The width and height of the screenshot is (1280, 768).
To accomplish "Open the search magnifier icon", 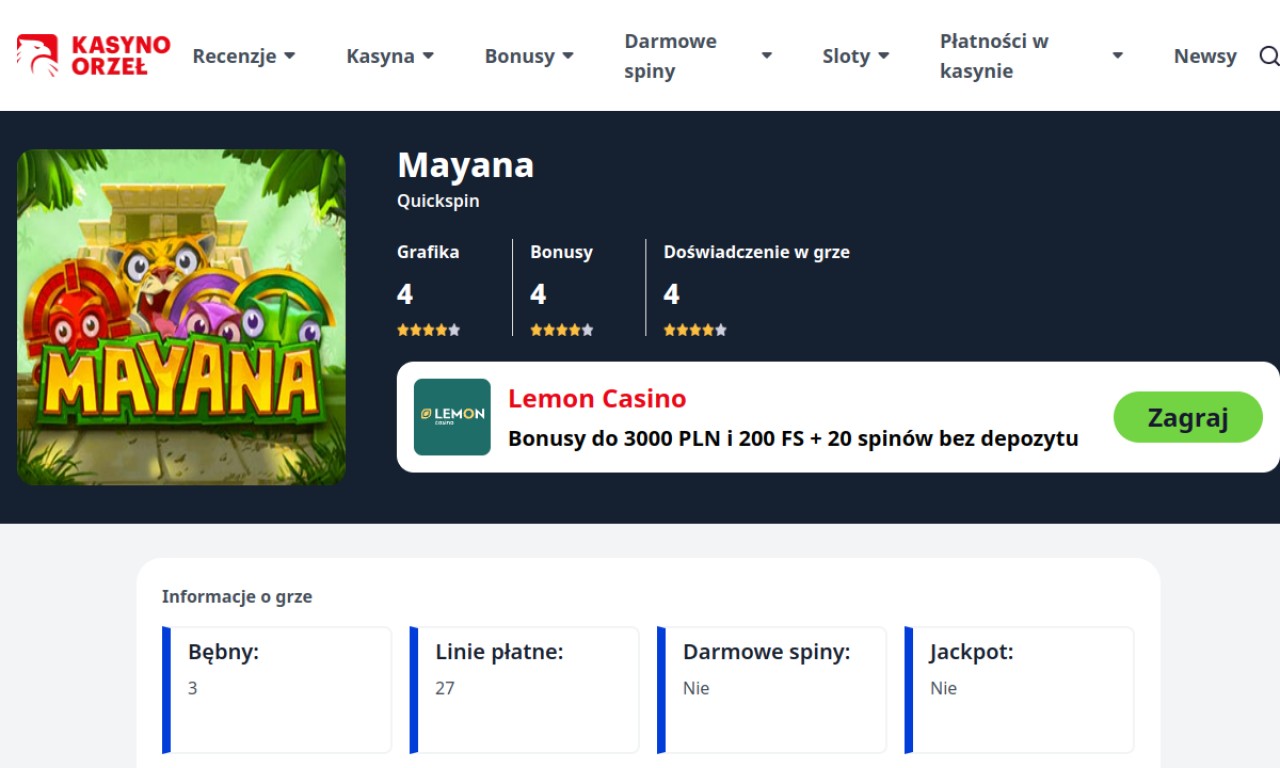I will pyautogui.click(x=1268, y=56).
